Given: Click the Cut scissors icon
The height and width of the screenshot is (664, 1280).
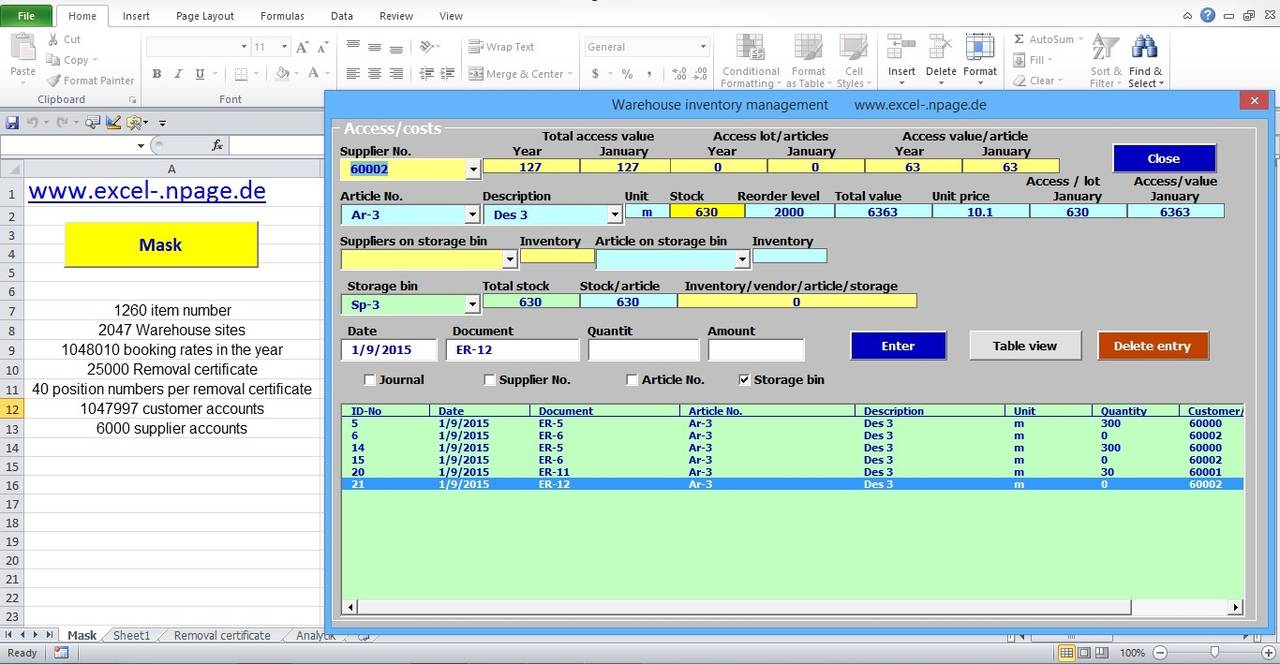Looking at the screenshot, I should click(53, 39).
